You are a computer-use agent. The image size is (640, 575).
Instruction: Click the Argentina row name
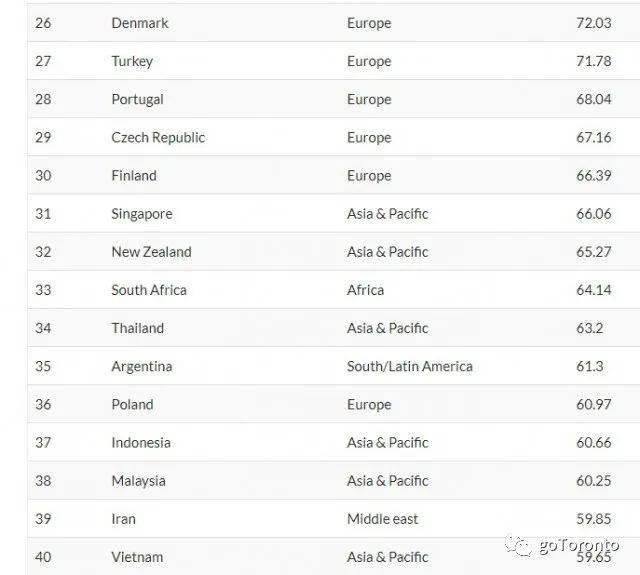[142, 366]
